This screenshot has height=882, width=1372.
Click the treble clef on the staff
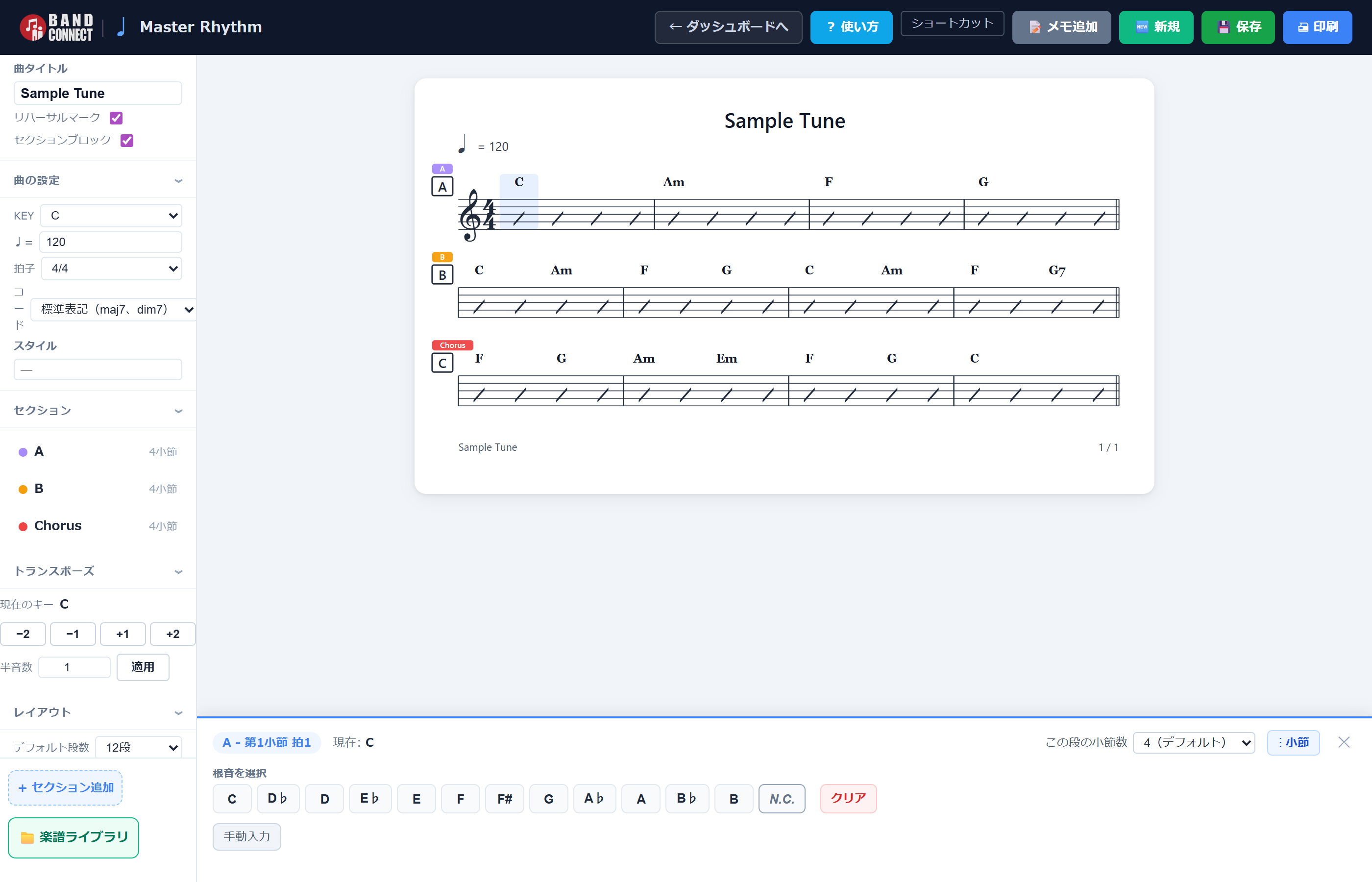coord(470,215)
